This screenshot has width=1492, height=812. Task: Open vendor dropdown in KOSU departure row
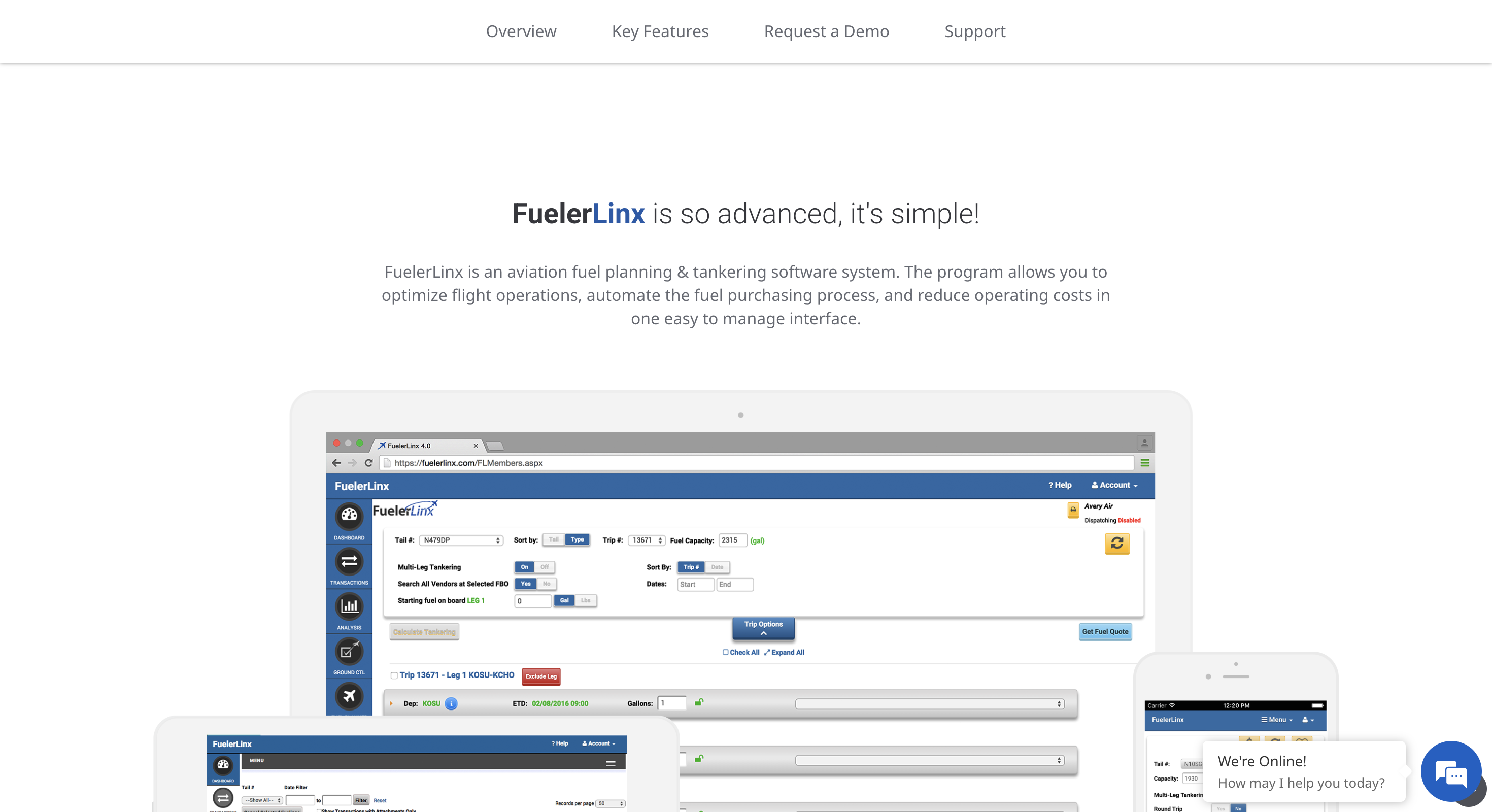tap(930, 704)
